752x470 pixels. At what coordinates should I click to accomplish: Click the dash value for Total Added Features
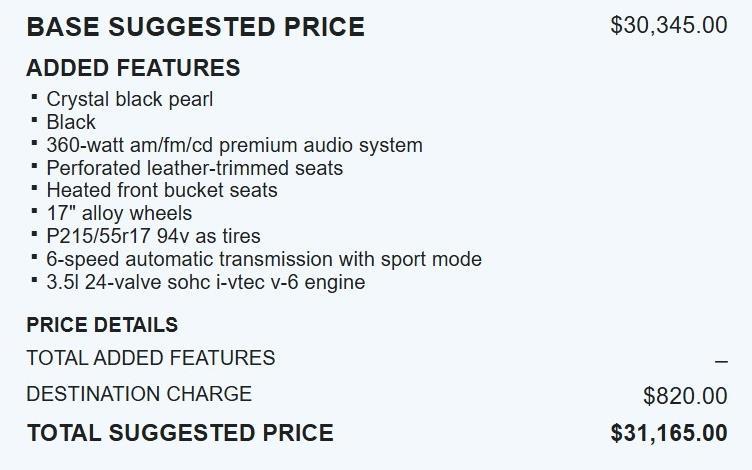[x=721, y=361]
